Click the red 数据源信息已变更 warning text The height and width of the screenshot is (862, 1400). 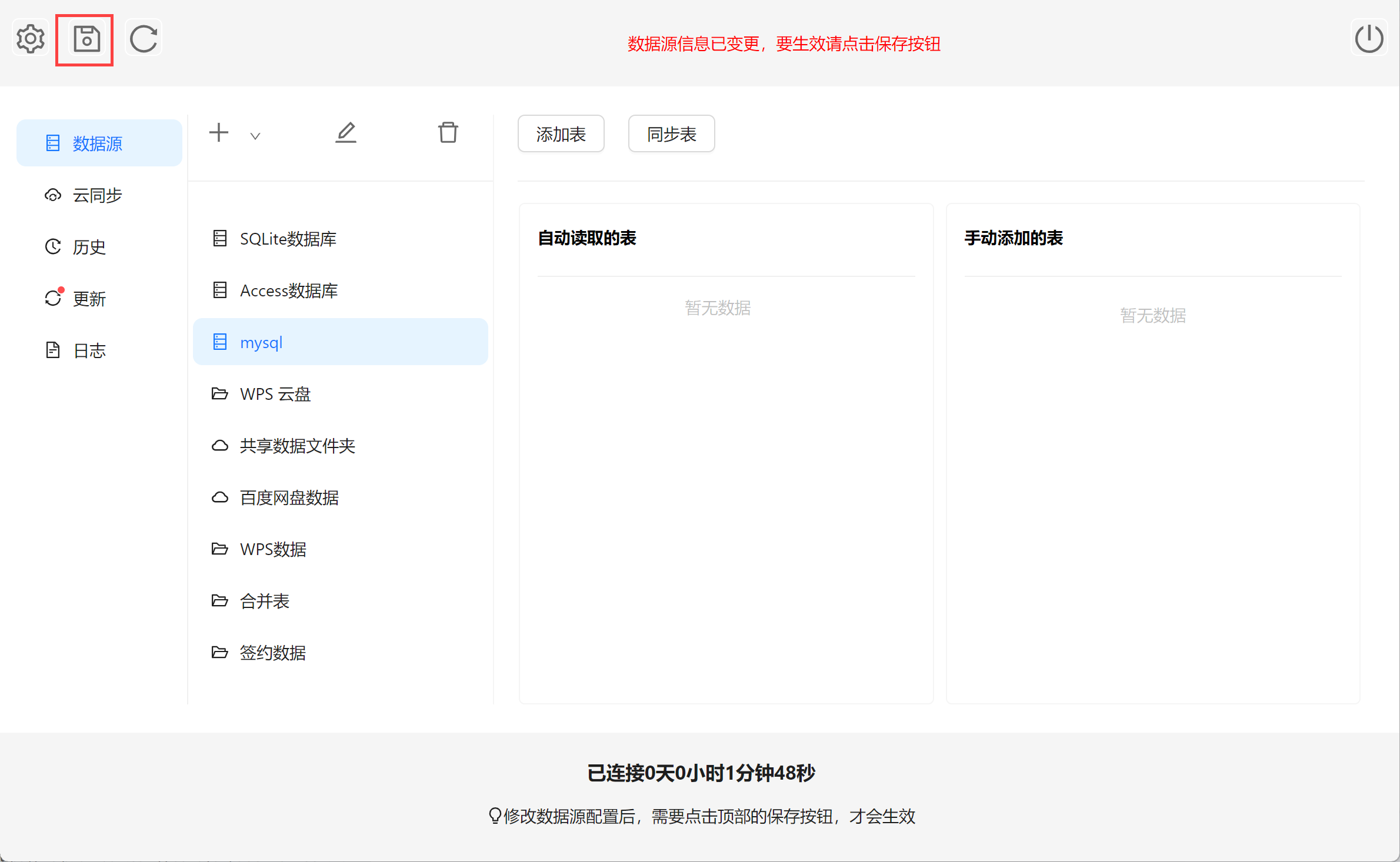[x=784, y=44]
